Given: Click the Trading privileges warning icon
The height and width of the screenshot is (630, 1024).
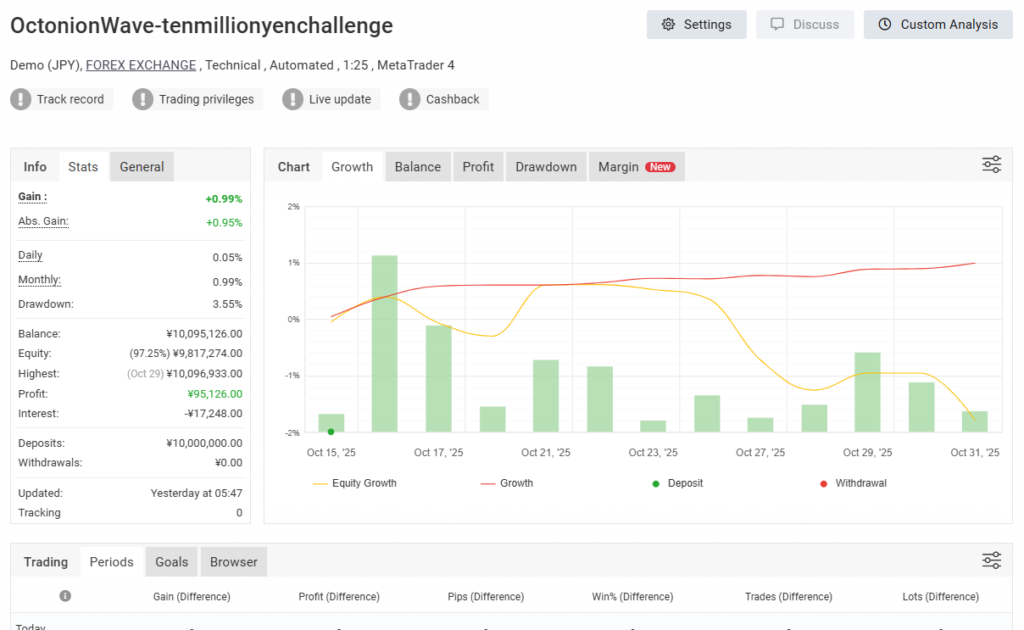Looking at the screenshot, I should (x=144, y=99).
